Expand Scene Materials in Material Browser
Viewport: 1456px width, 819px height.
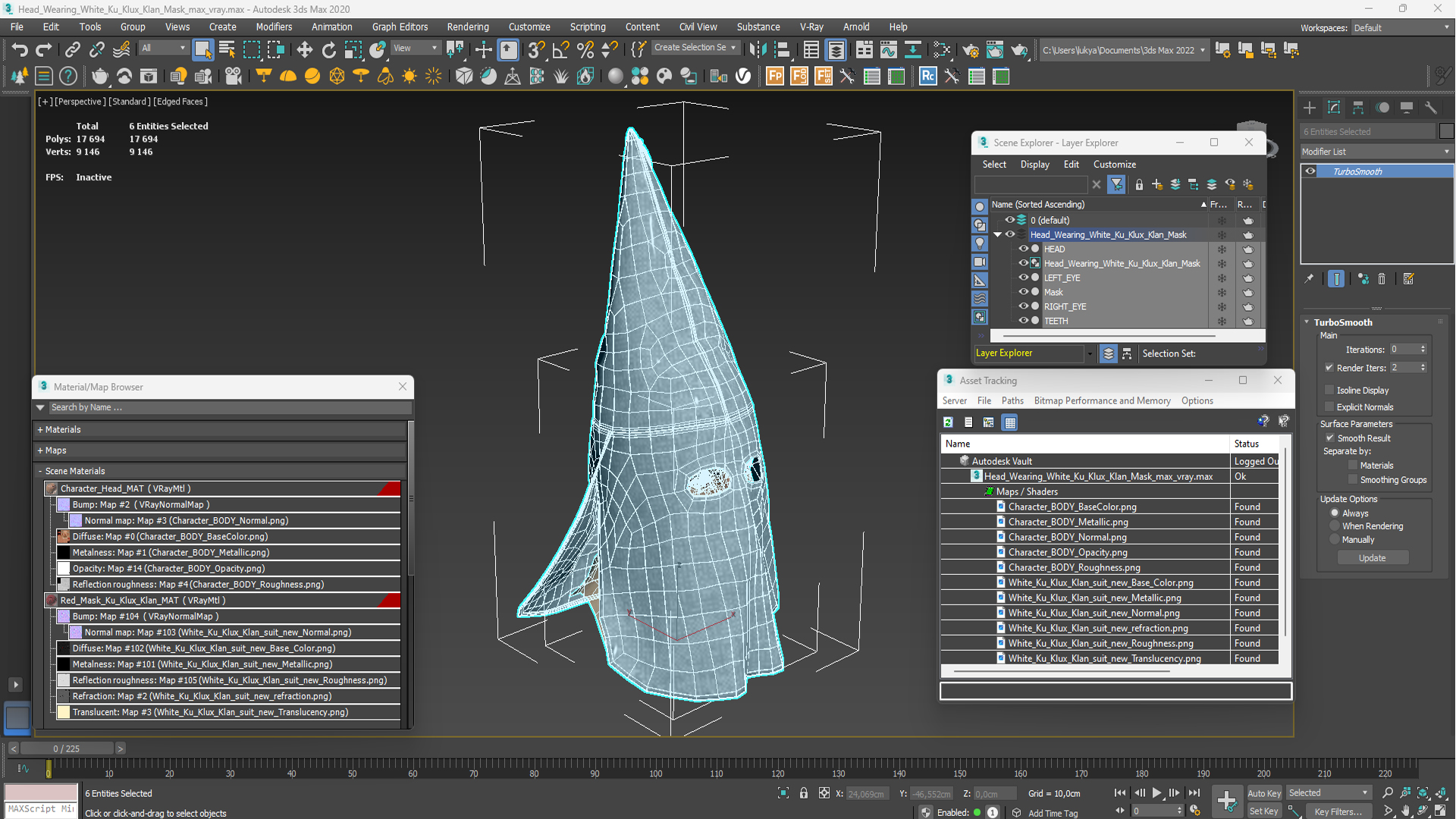click(x=40, y=470)
